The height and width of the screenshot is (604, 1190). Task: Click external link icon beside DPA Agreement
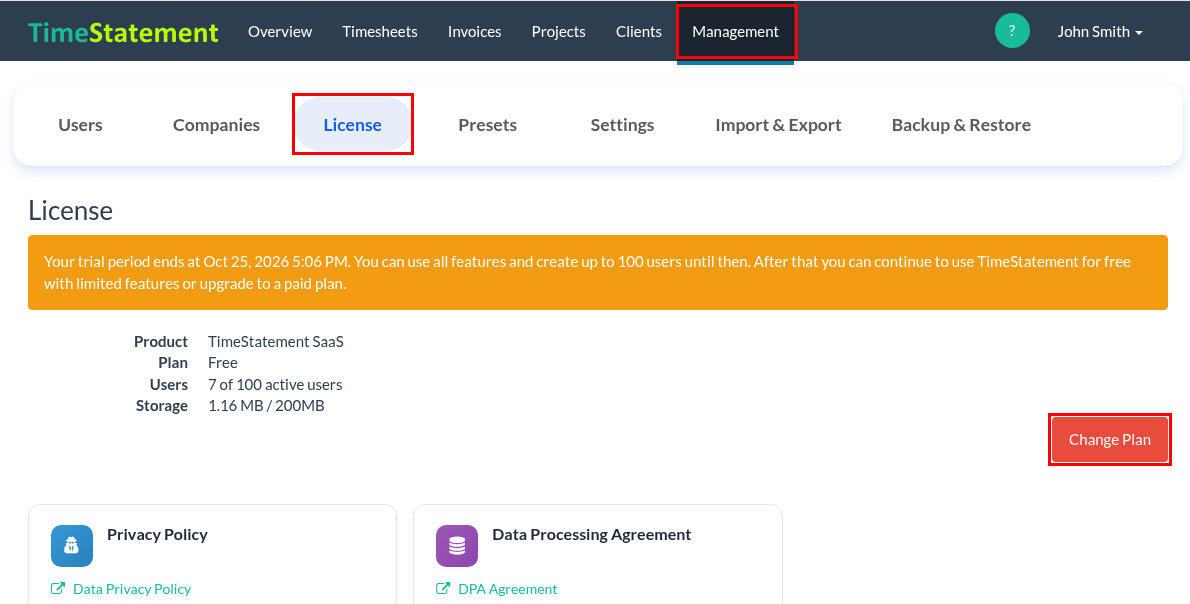pos(443,589)
